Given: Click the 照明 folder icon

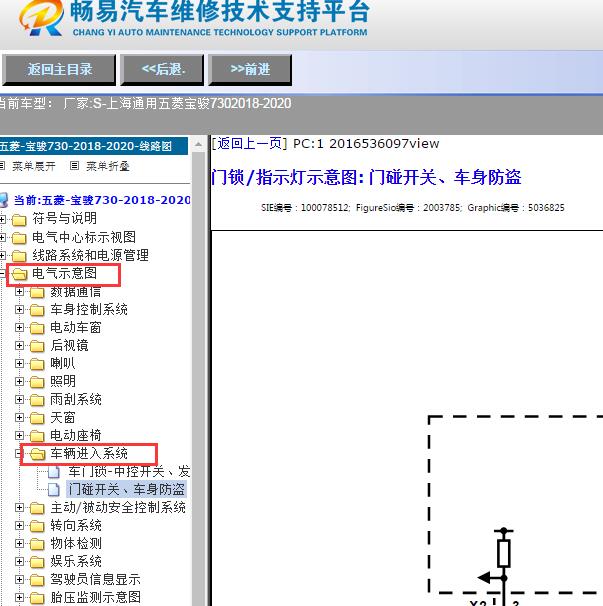Looking at the screenshot, I should 37,382.
